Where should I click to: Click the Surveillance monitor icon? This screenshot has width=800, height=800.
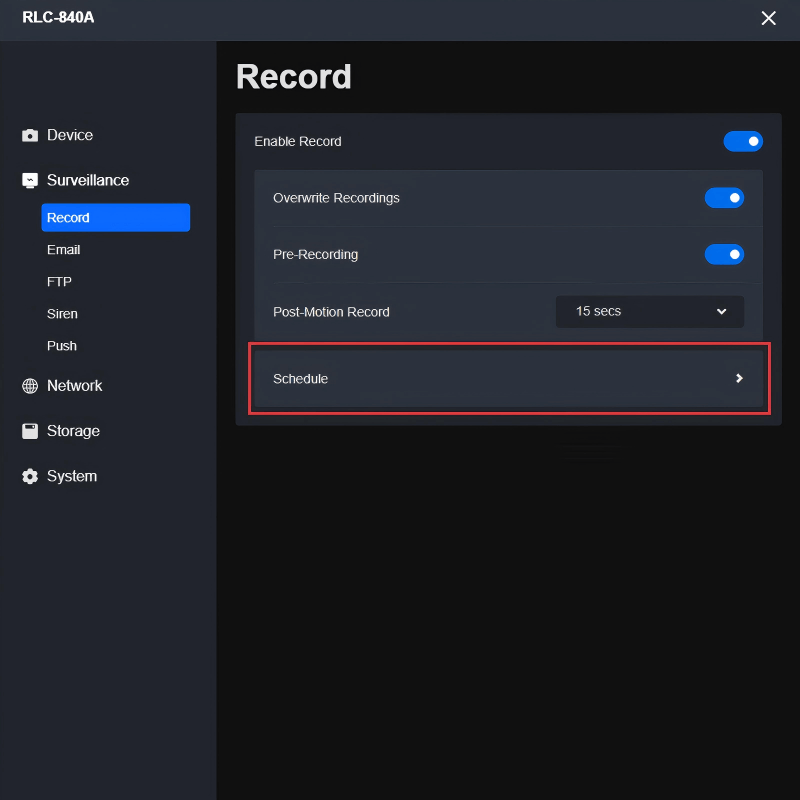coord(30,181)
